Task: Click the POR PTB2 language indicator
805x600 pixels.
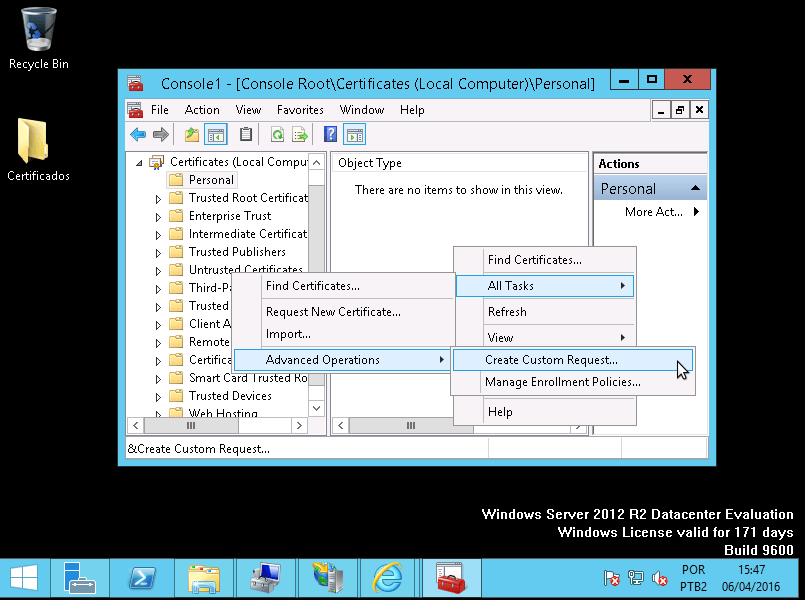Action: click(x=694, y=578)
